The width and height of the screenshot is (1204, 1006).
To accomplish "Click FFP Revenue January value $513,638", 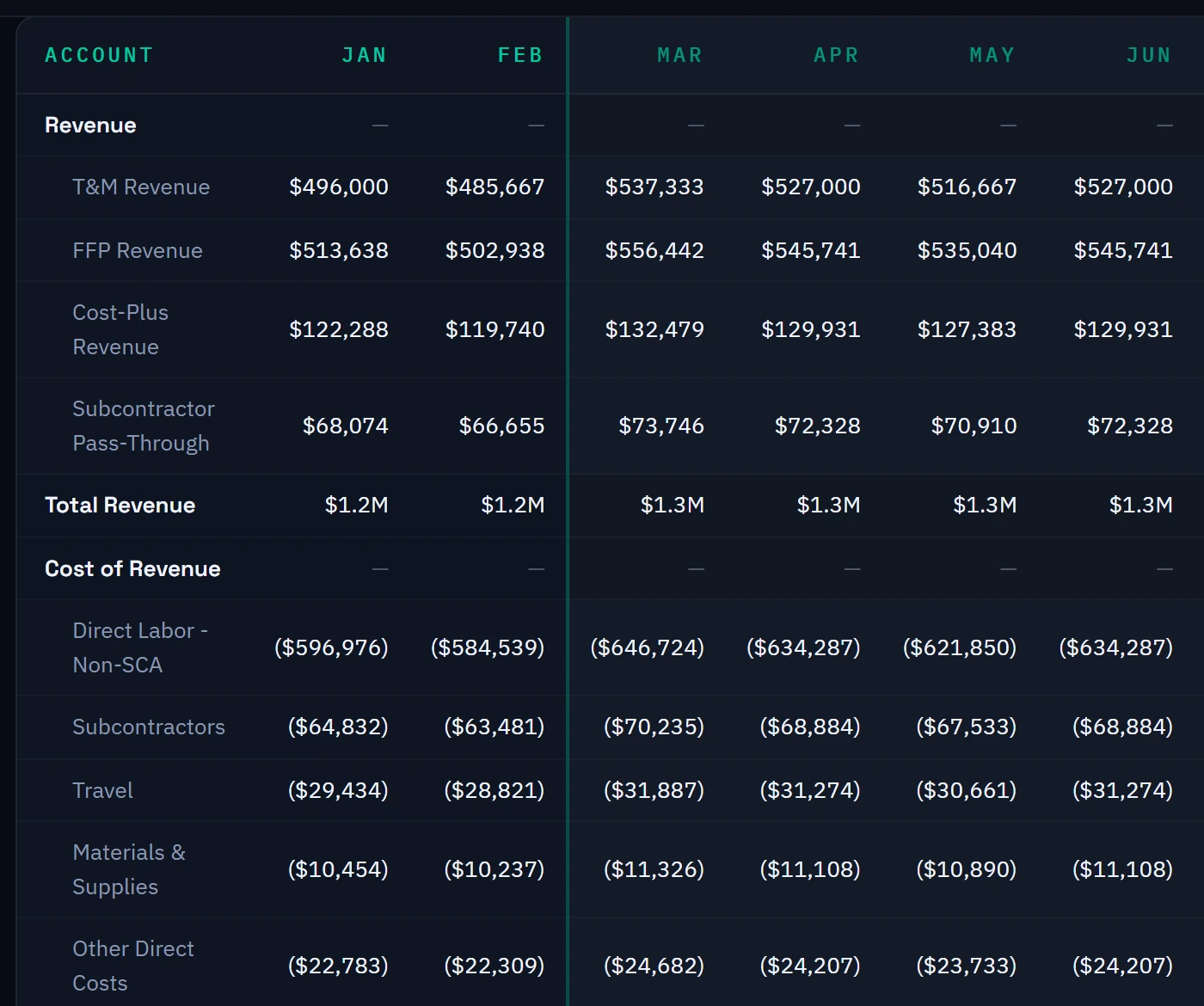I will coord(339,251).
